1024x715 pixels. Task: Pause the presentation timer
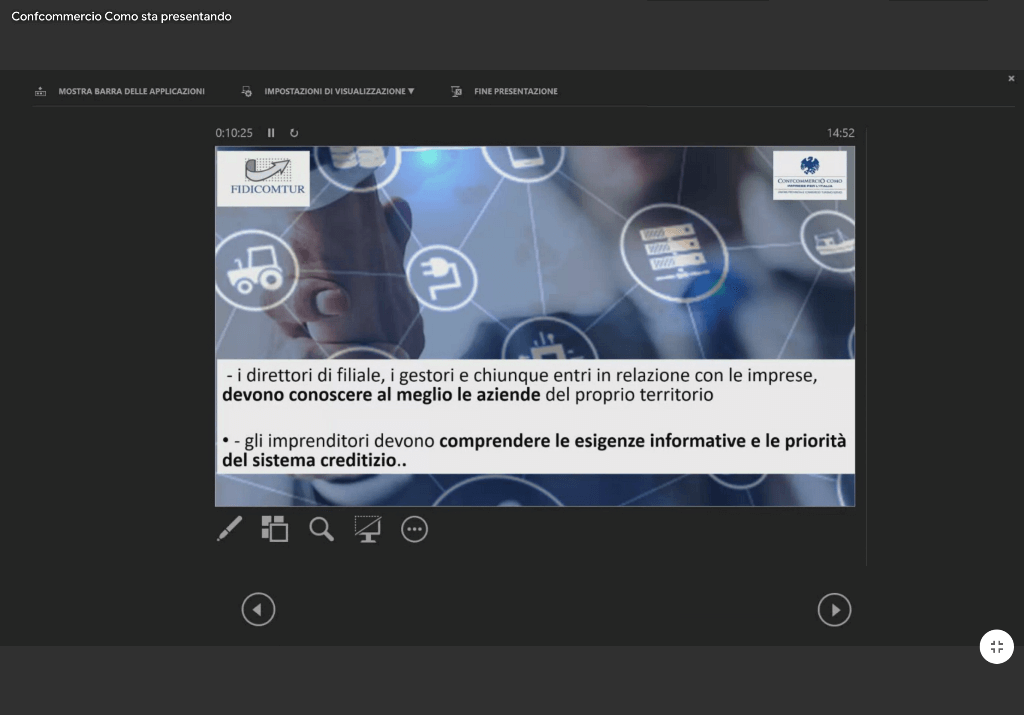pyautogui.click(x=271, y=133)
